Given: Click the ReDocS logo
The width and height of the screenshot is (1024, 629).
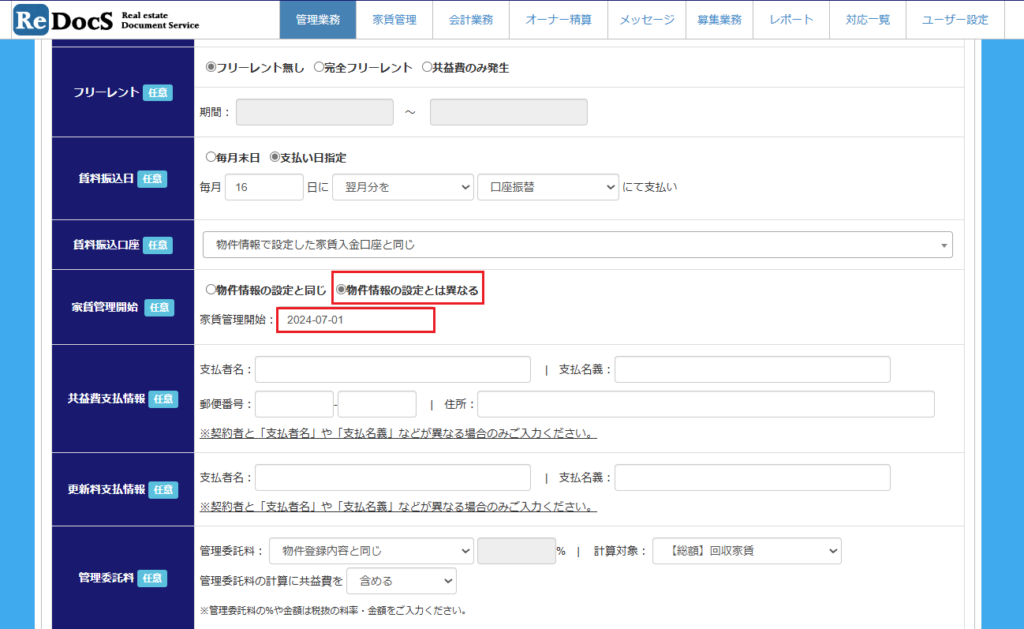Looking at the screenshot, I should 105,19.
